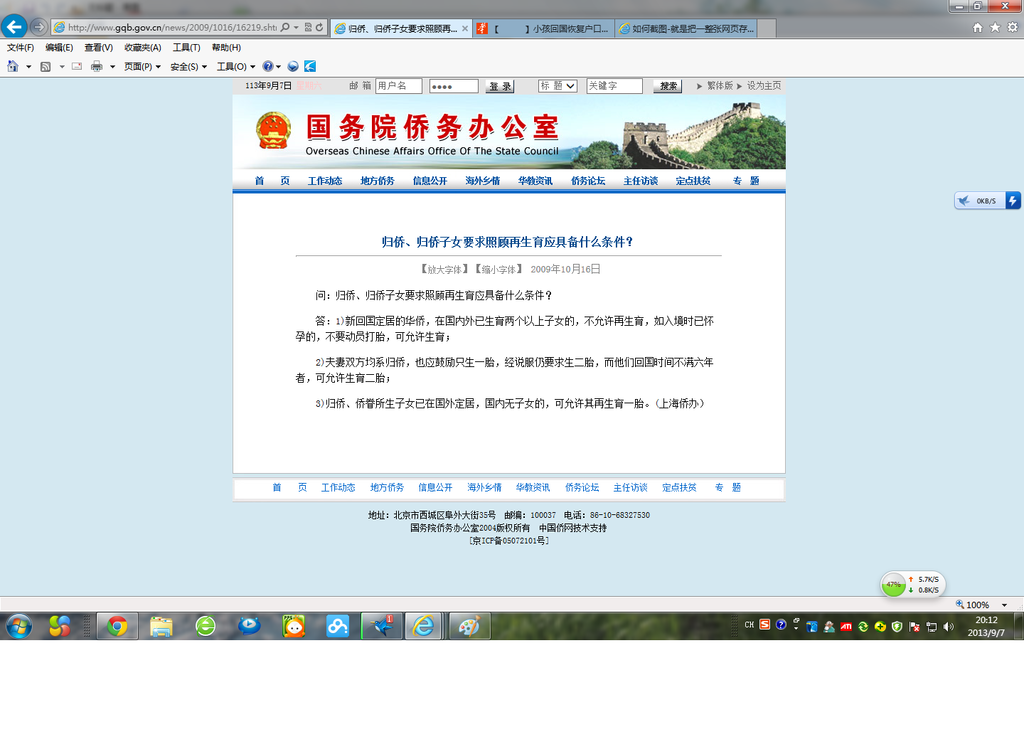The width and height of the screenshot is (1024, 749).
Task: Open 华教资讯 in top navigation bar
Action: click(x=535, y=181)
